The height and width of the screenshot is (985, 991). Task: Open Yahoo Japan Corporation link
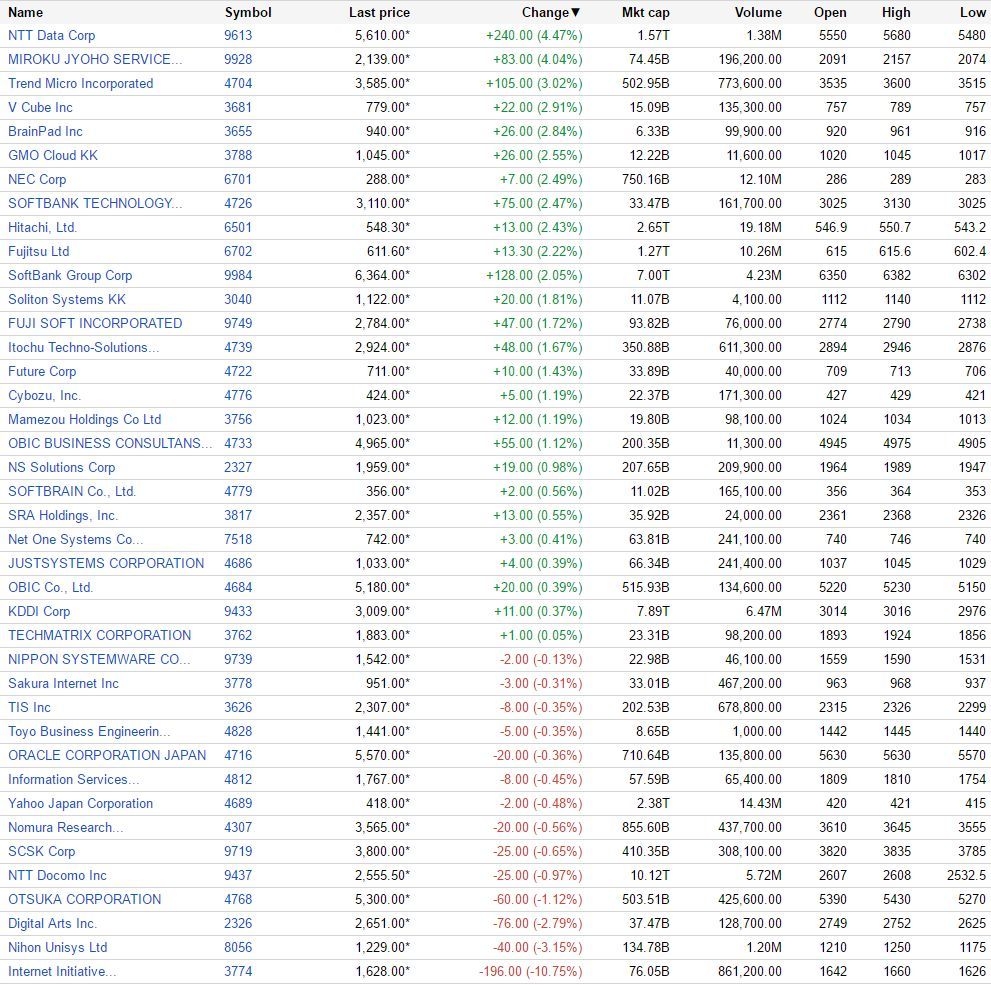pyautogui.click(x=80, y=804)
